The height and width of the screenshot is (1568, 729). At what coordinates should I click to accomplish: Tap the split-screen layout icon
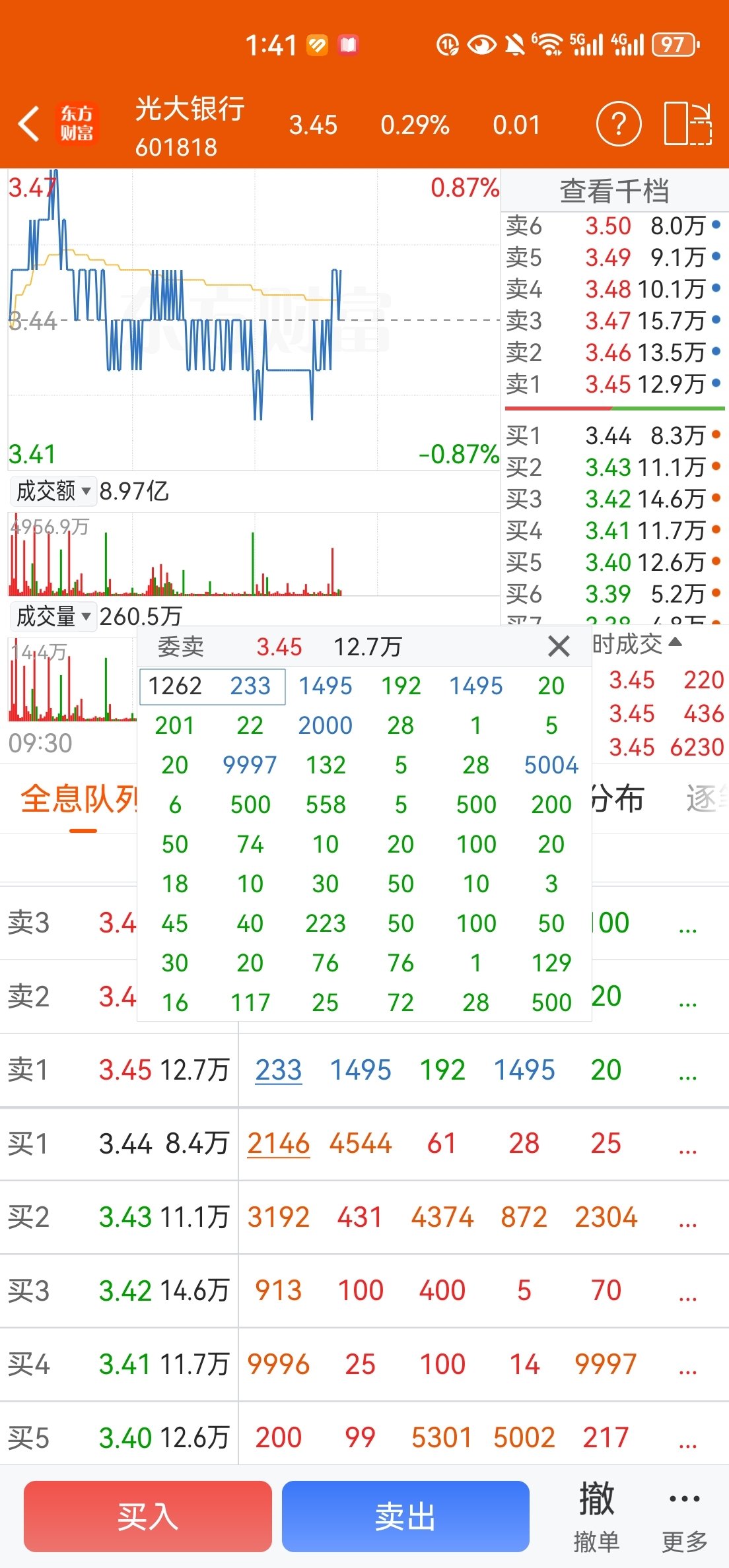tap(687, 123)
